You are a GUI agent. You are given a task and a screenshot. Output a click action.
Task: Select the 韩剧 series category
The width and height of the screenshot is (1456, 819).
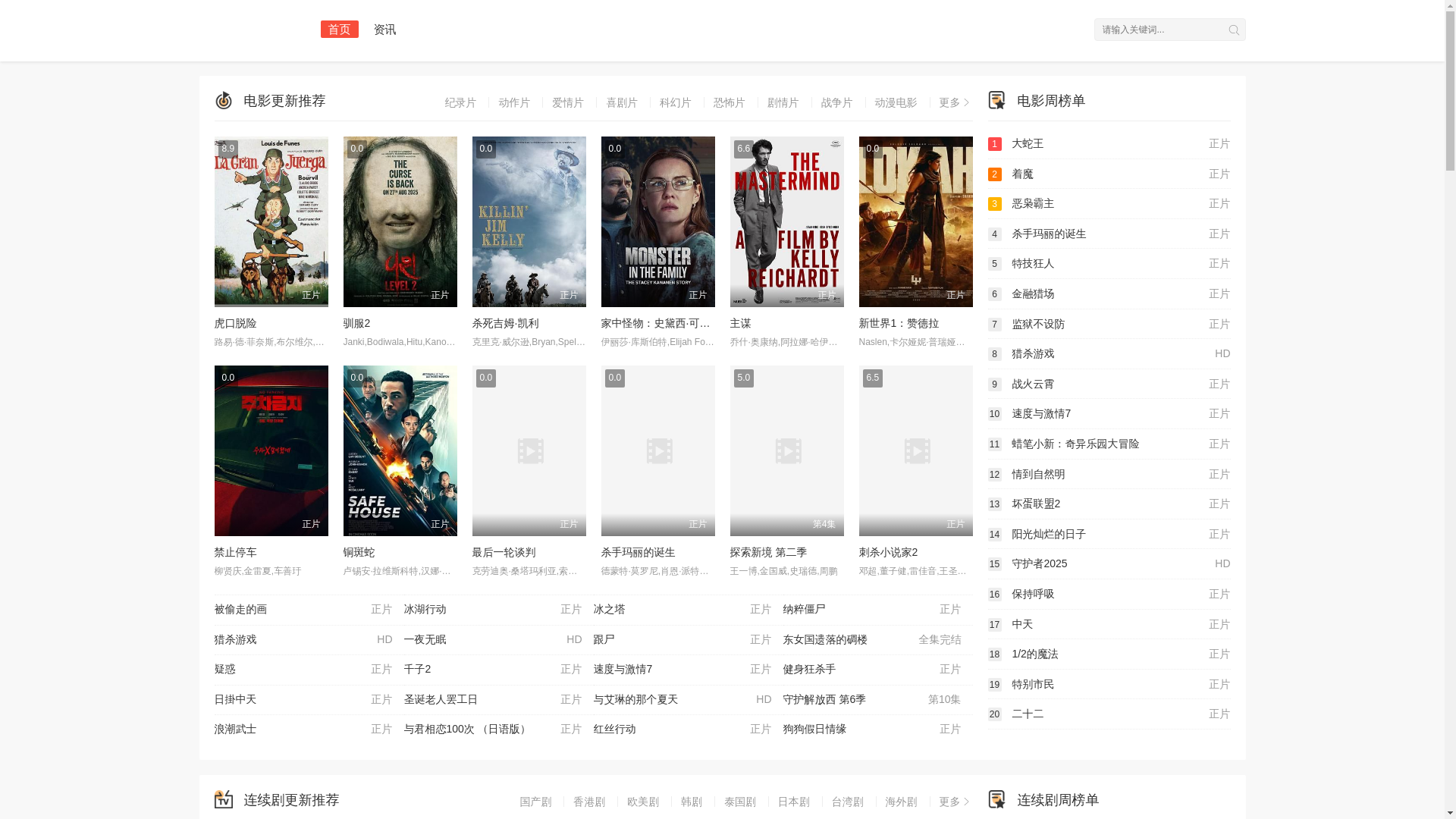click(691, 802)
